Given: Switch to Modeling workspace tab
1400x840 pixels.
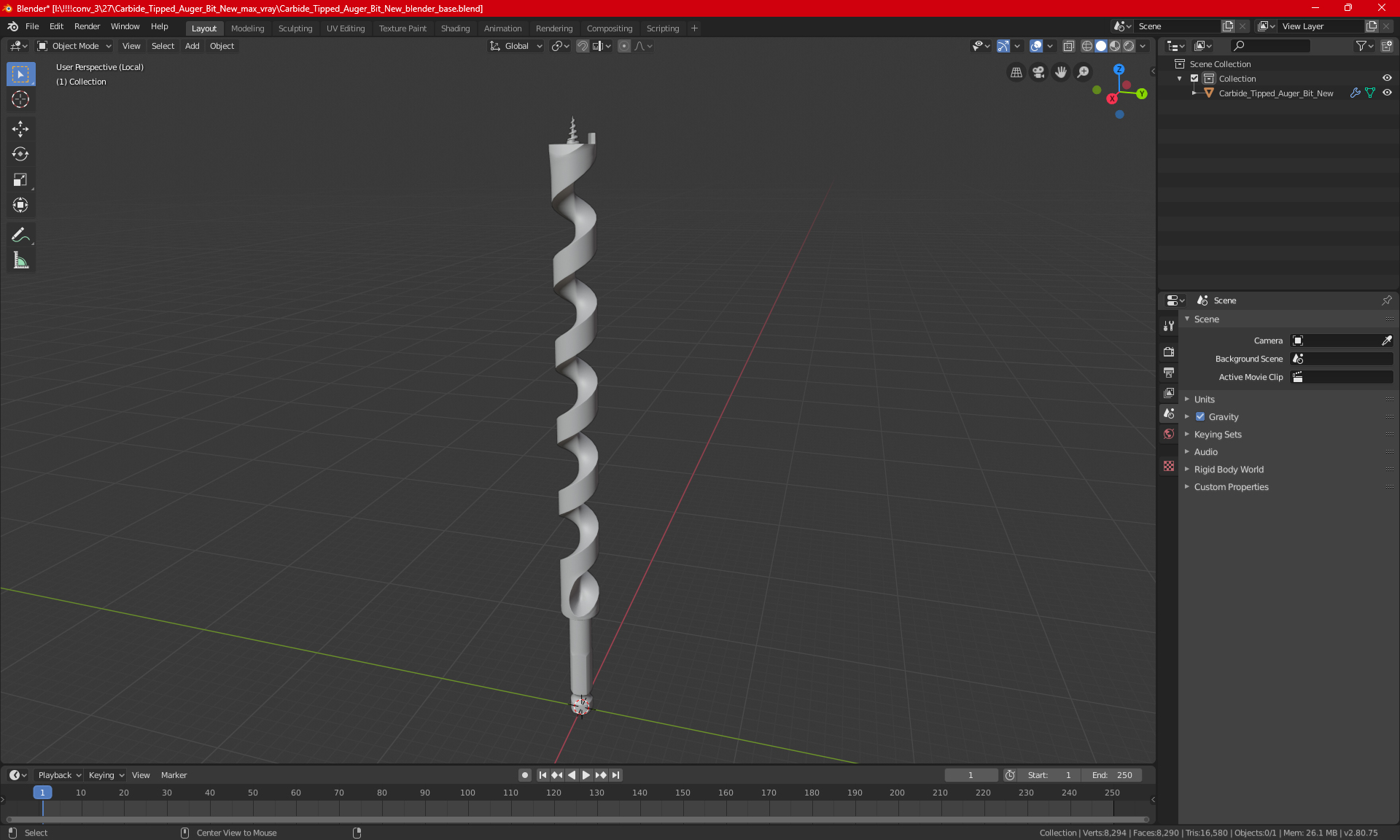Looking at the screenshot, I should click(247, 28).
